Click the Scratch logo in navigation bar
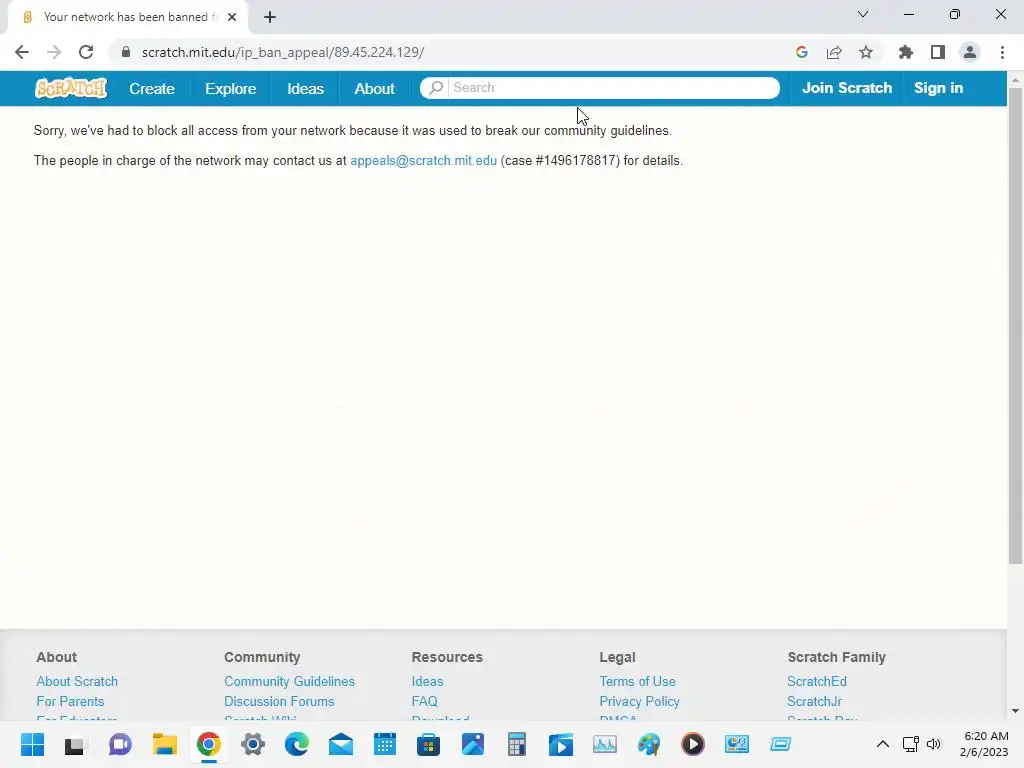 pos(71,88)
